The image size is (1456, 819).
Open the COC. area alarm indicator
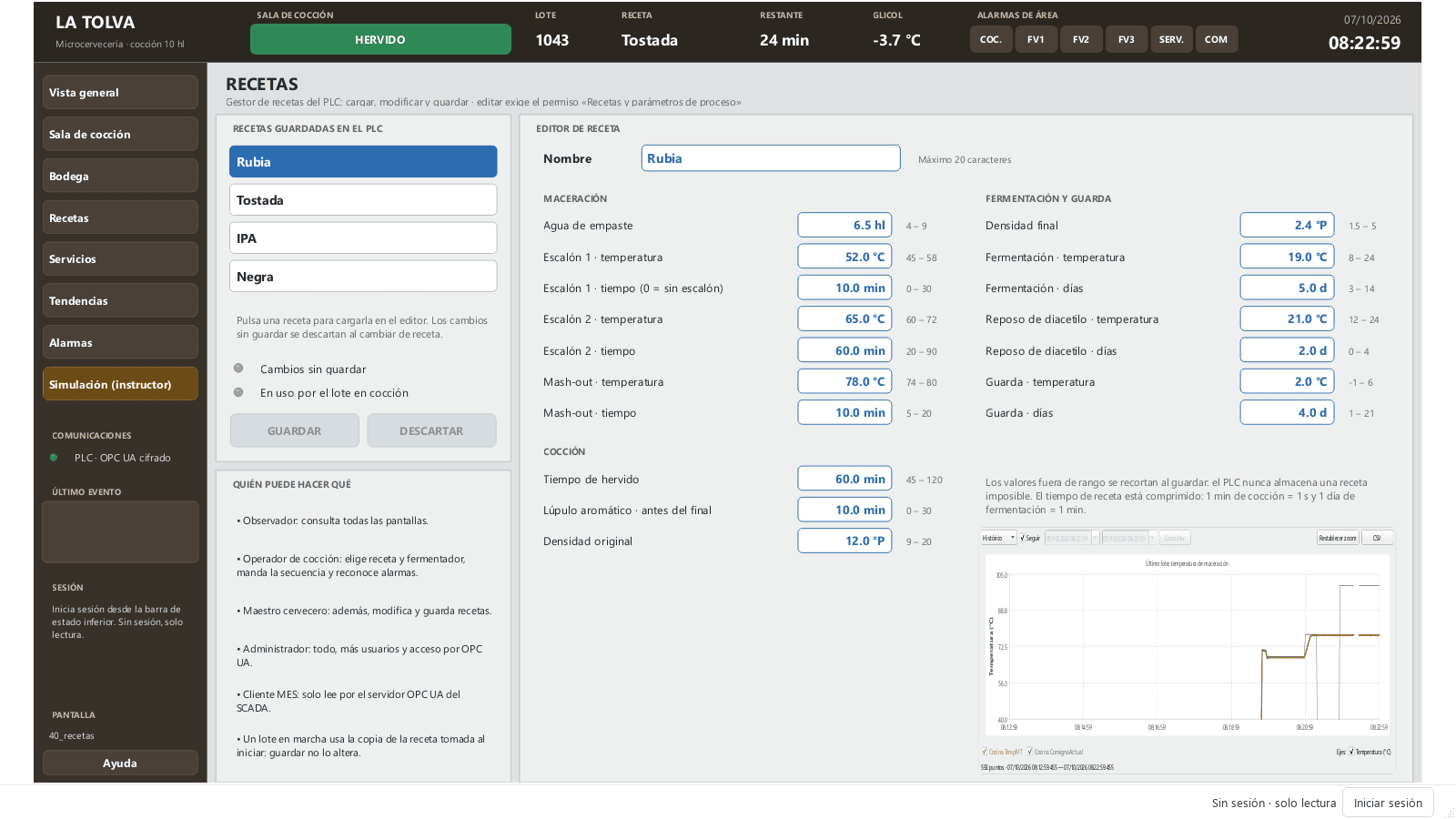(x=991, y=39)
